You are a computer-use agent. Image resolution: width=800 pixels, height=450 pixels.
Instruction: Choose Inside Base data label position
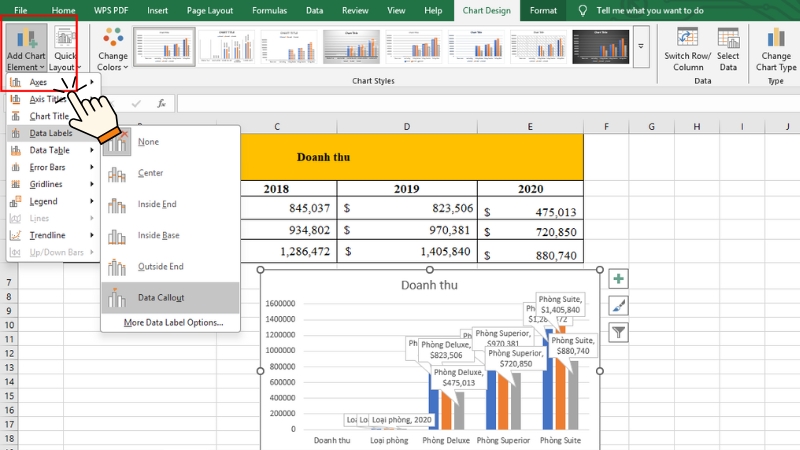tap(170, 235)
